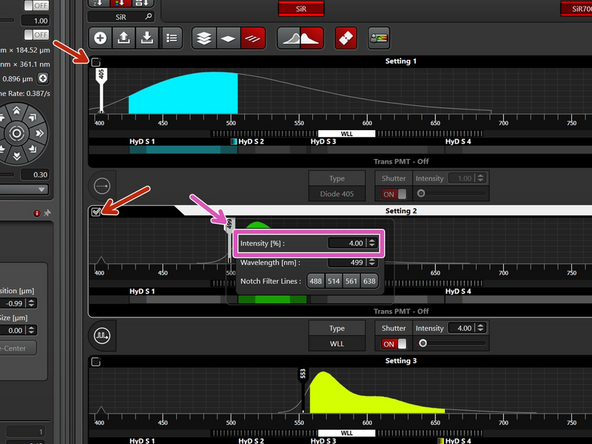Click the 0.30 value field in left panel
Image resolution: width=592 pixels, height=444 pixels.
click(35, 174)
